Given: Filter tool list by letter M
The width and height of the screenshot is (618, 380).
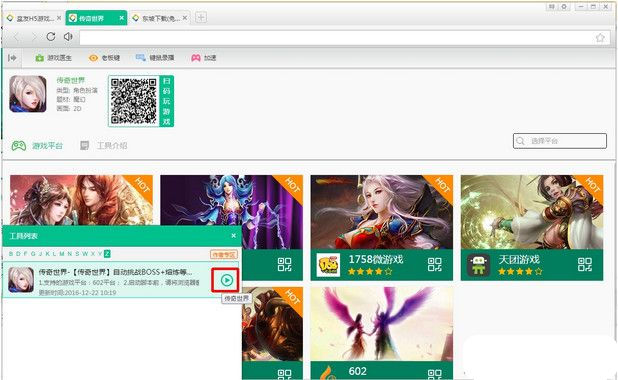Looking at the screenshot, I should (62, 254).
